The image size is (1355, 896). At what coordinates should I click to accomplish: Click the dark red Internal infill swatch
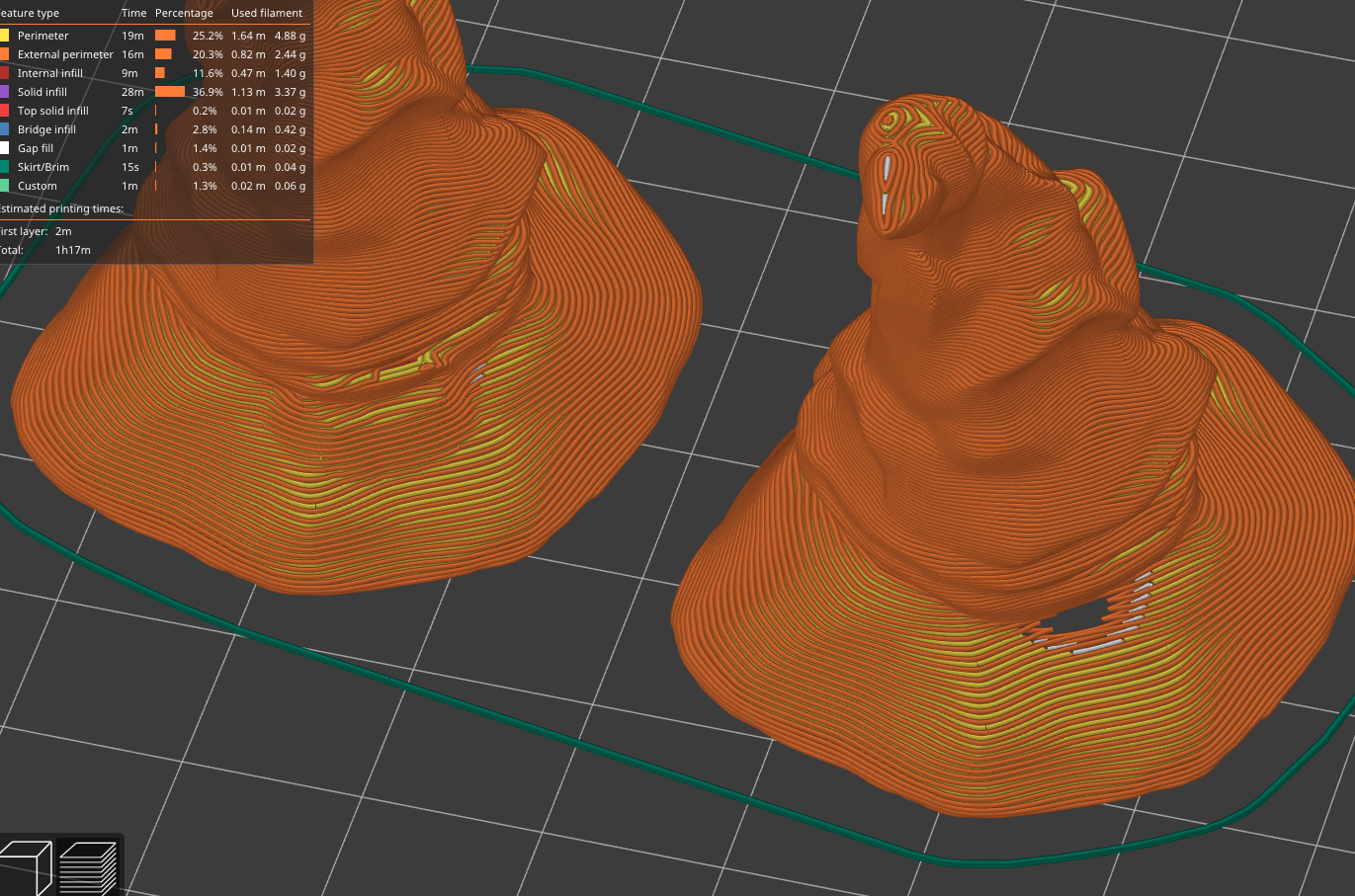[x=4, y=73]
